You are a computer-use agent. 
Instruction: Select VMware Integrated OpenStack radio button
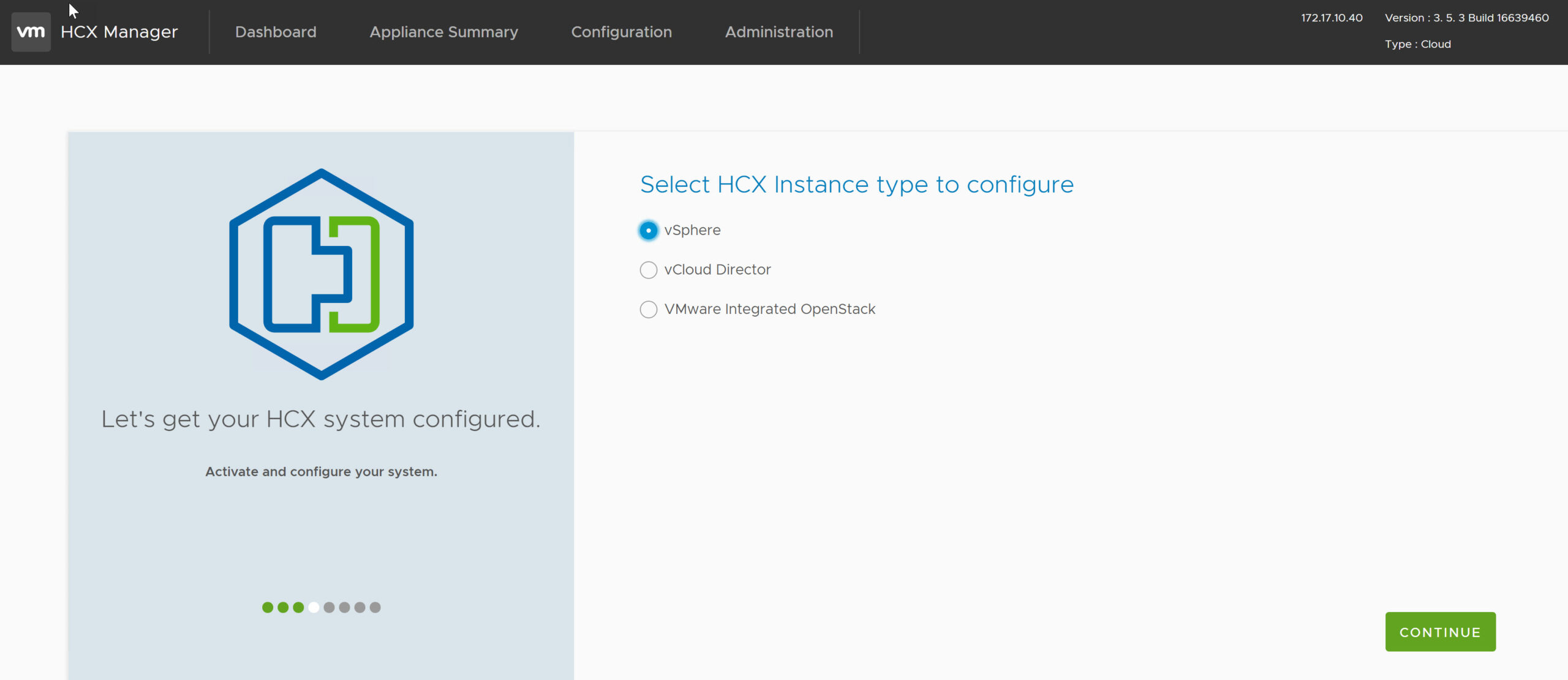coord(648,310)
